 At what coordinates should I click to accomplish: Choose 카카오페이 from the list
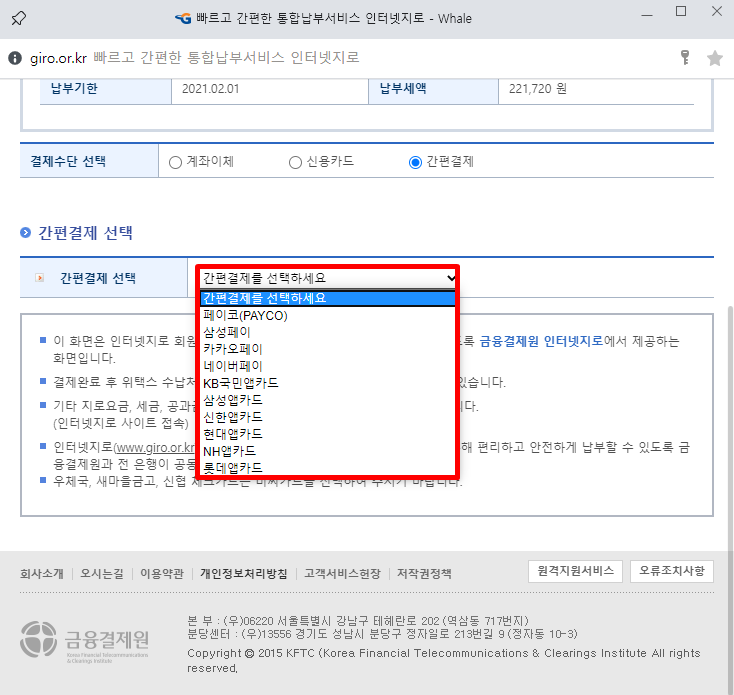(x=328, y=349)
